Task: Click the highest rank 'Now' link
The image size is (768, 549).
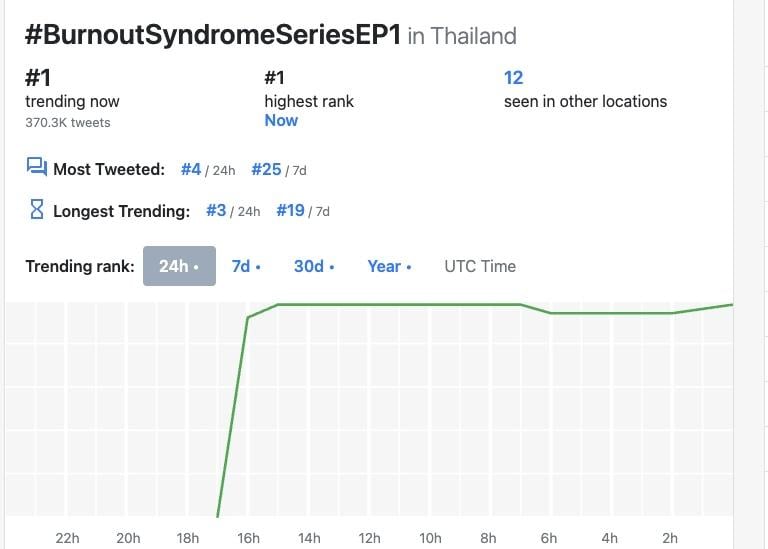Action: [281, 120]
